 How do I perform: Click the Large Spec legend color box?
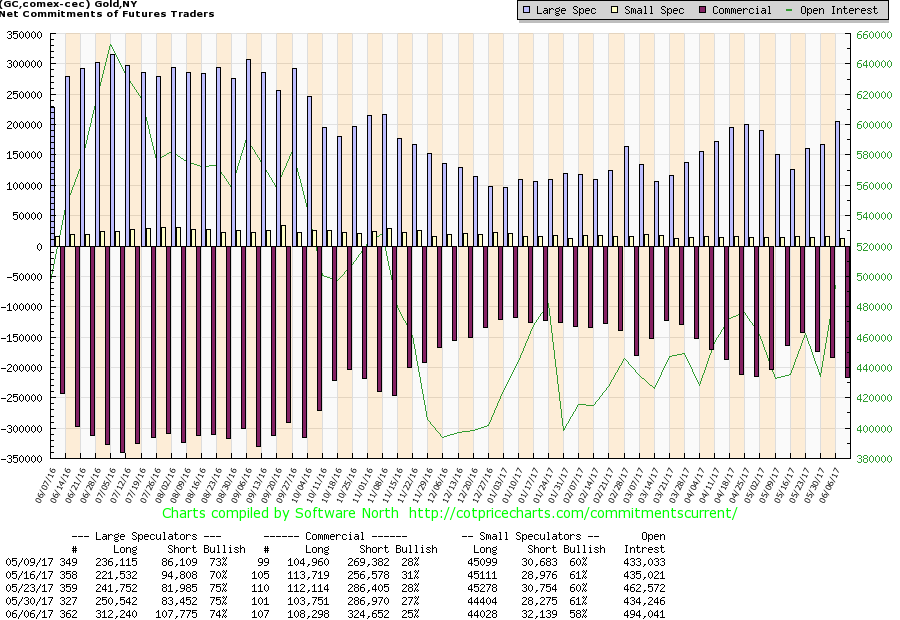(x=526, y=10)
